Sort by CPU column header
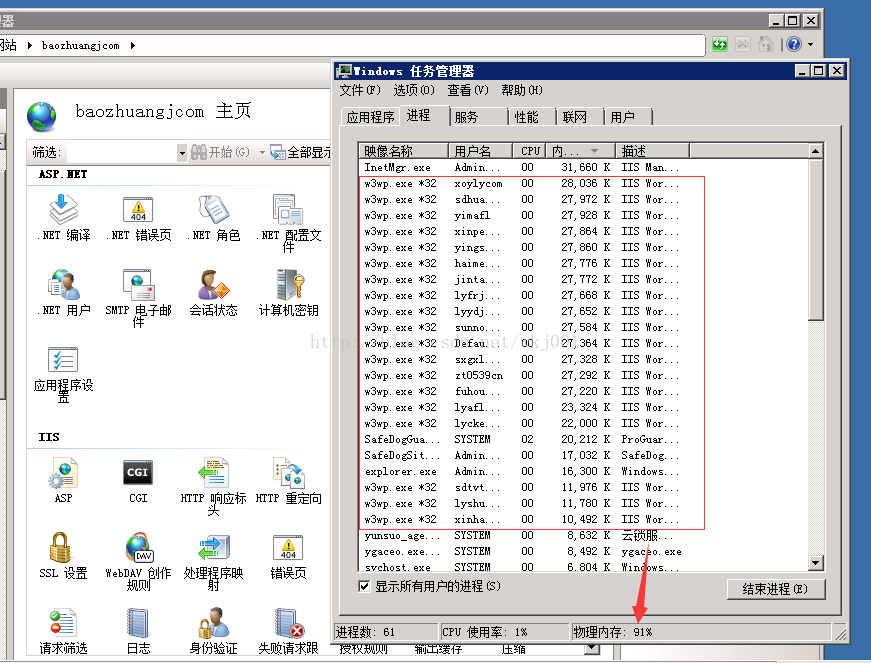The width and height of the screenshot is (871, 663). point(529,151)
